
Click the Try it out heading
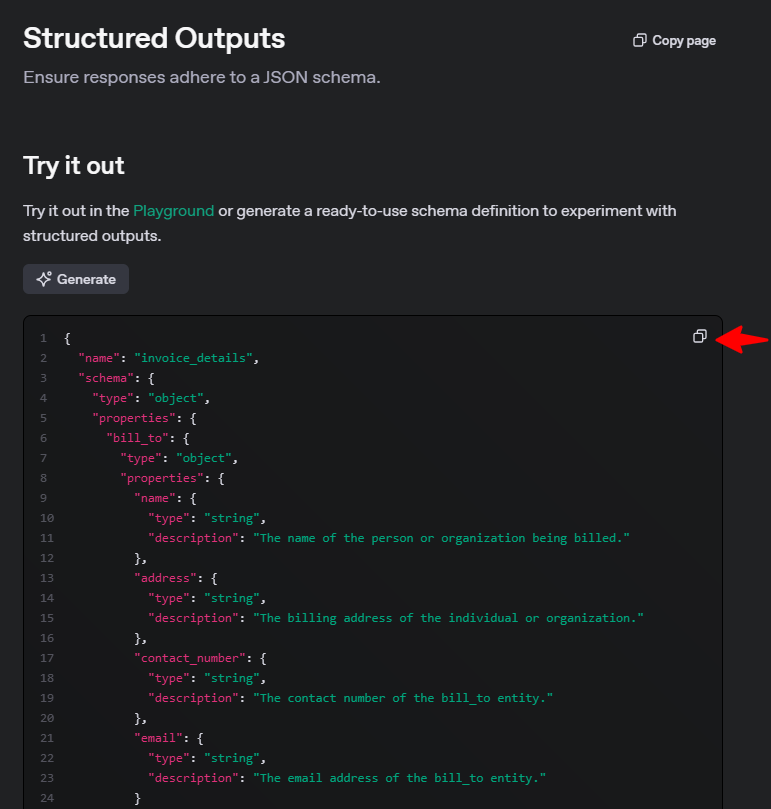pyautogui.click(x=74, y=166)
